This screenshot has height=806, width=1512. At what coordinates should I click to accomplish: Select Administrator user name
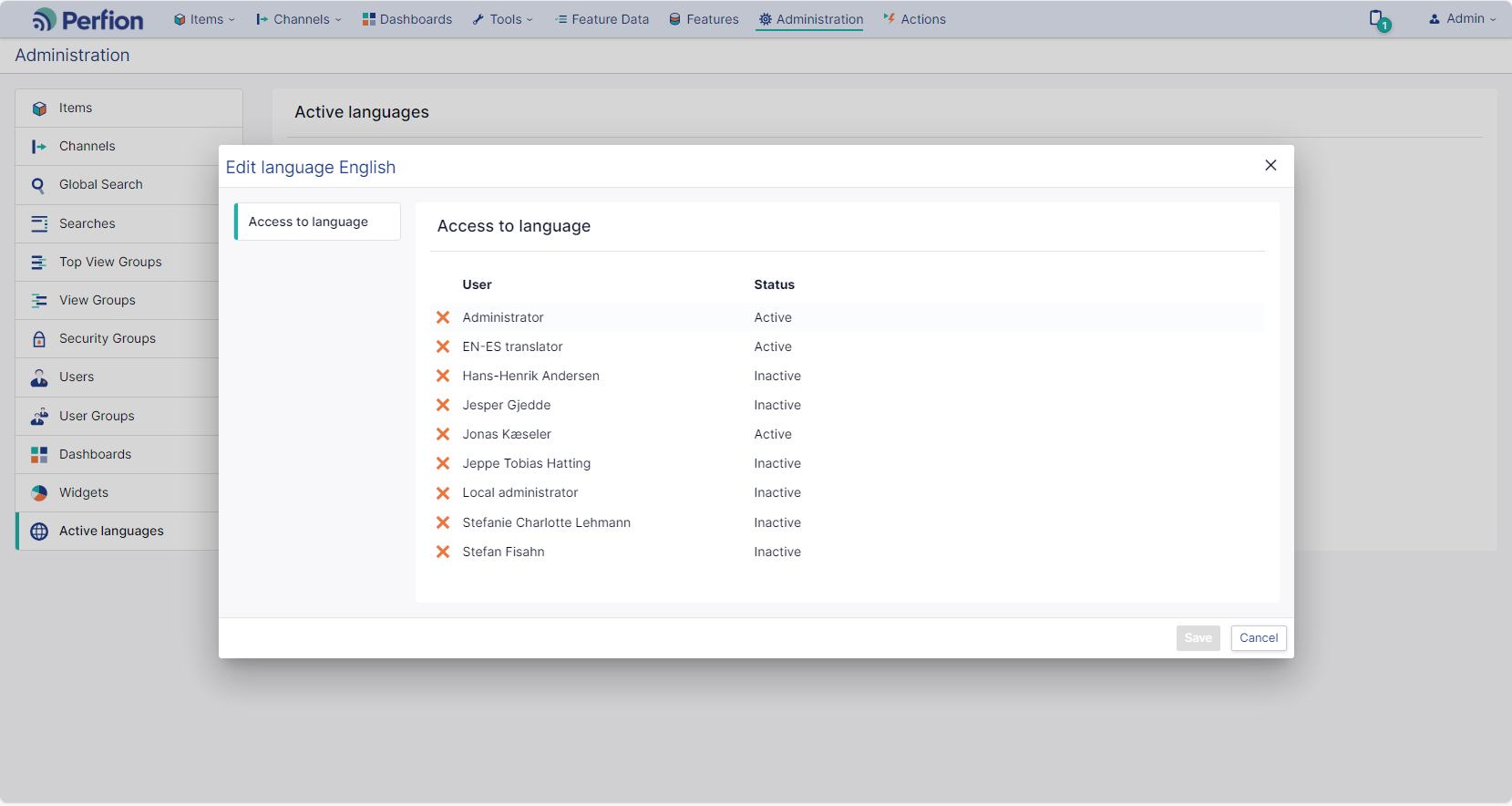click(503, 317)
